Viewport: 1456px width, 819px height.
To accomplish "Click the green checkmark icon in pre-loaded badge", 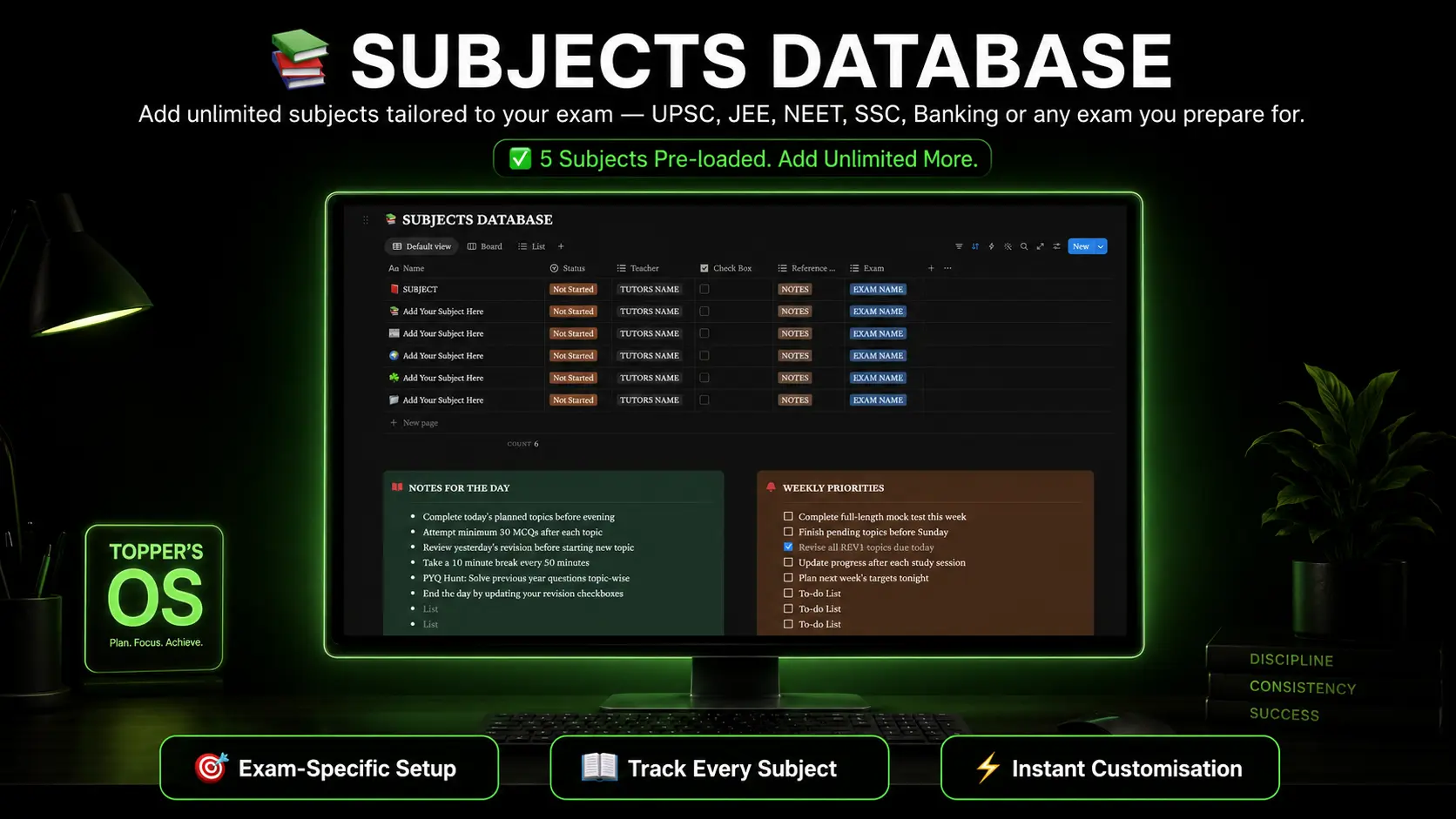I will pos(520,158).
